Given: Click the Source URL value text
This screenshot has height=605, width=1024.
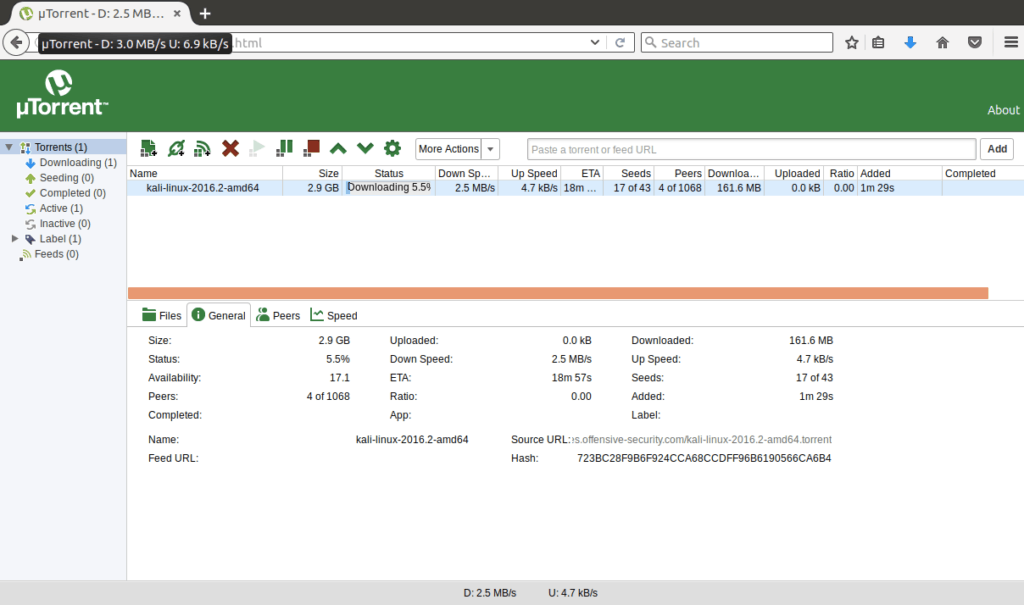Looking at the screenshot, I should (x=701, y=439).
